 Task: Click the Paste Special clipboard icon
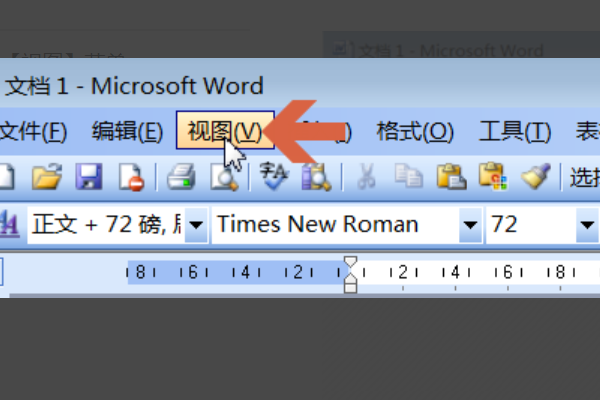(x=494, y=177)
